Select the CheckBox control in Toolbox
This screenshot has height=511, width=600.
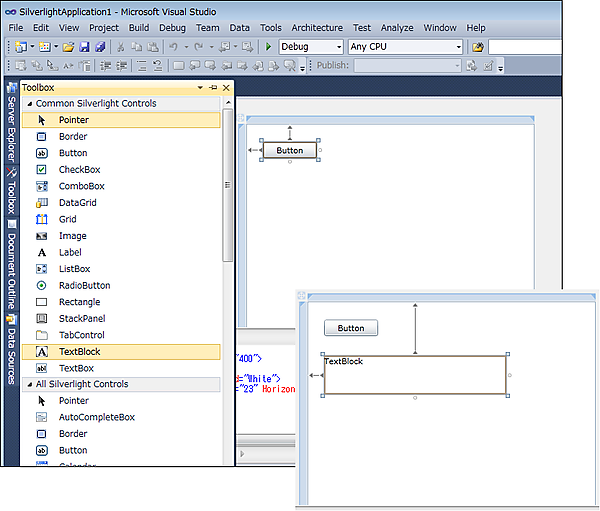click(x=79, y=170)
